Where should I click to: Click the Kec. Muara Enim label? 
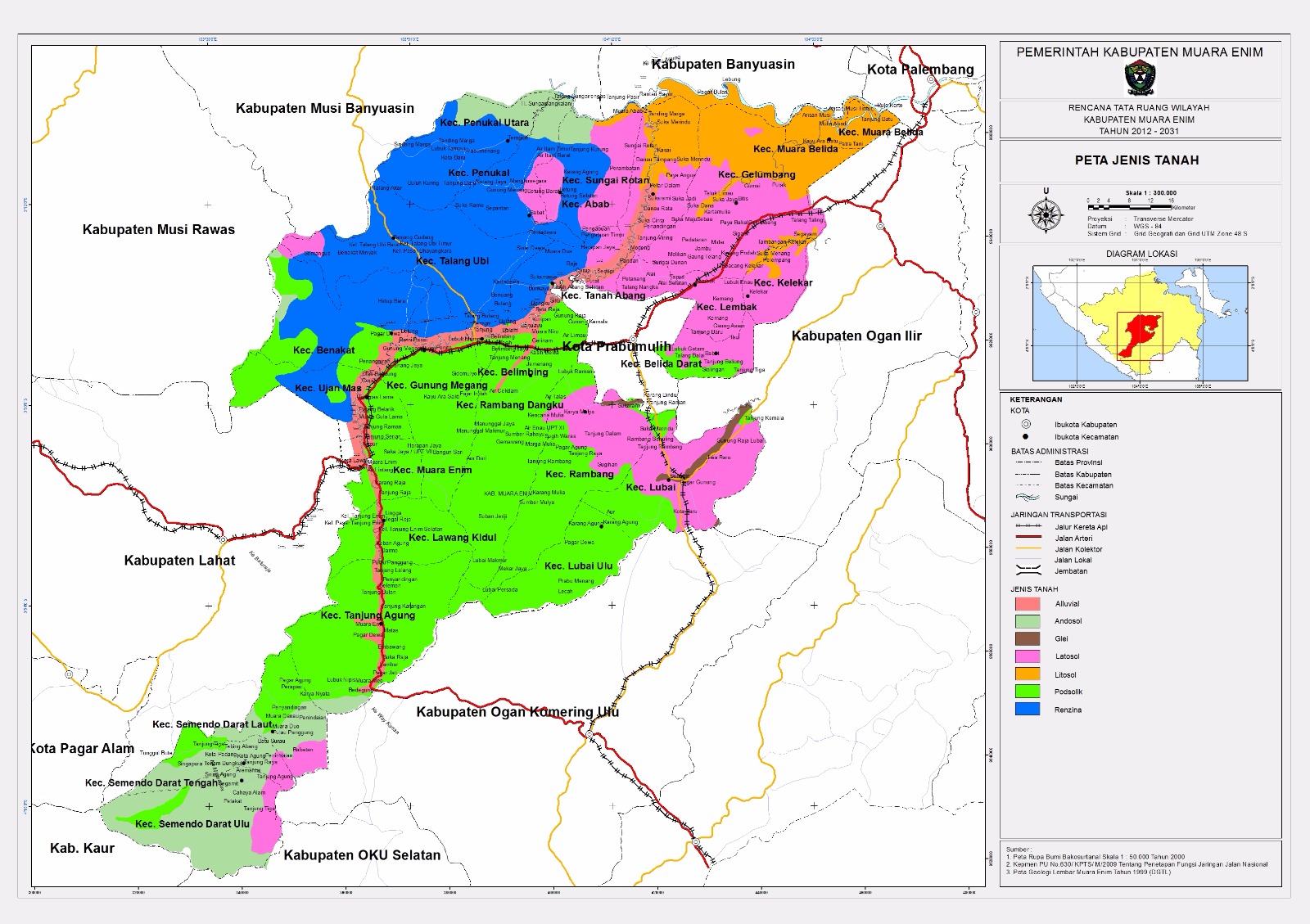(432, 470)
